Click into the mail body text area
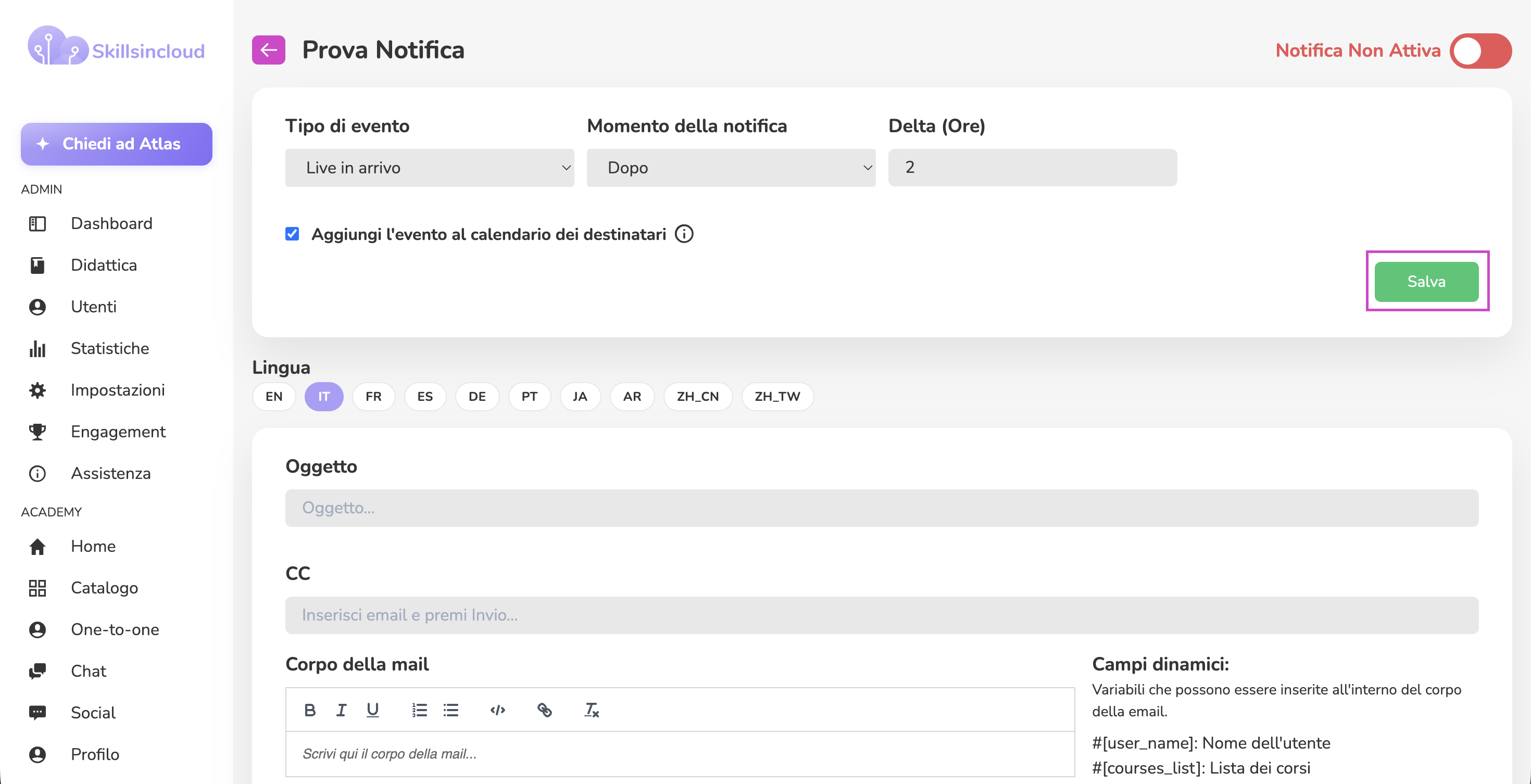Image resolution: width=1531 pixels, height=784 pixels. click(x=680, y=754)
